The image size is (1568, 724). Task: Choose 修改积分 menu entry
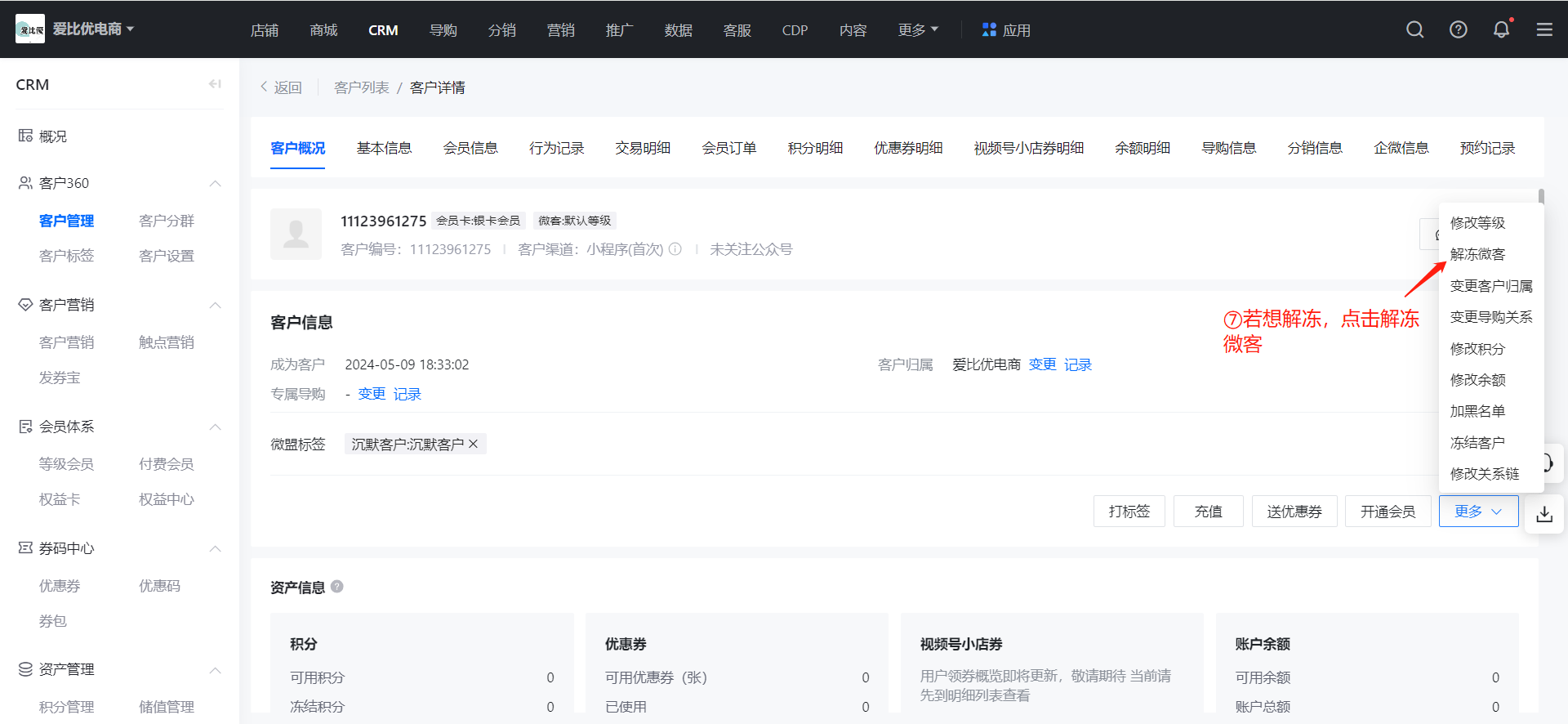[x=1477, y=349]
